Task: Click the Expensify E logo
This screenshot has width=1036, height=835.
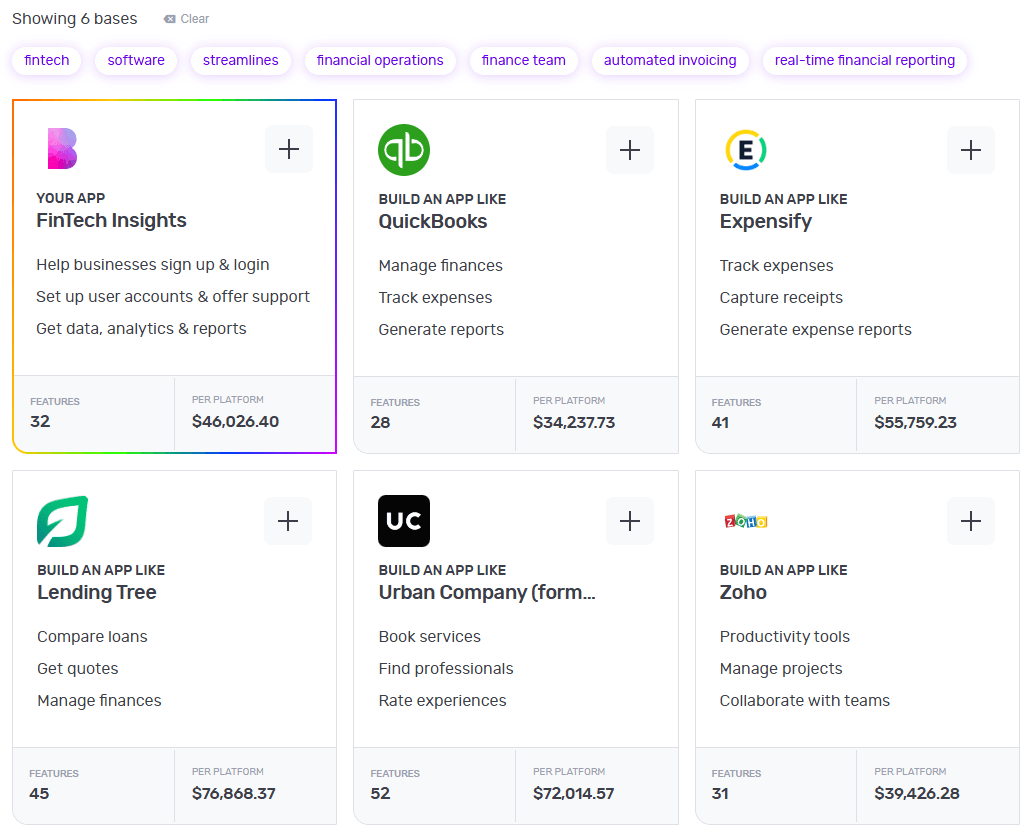Action: point(746,150)
